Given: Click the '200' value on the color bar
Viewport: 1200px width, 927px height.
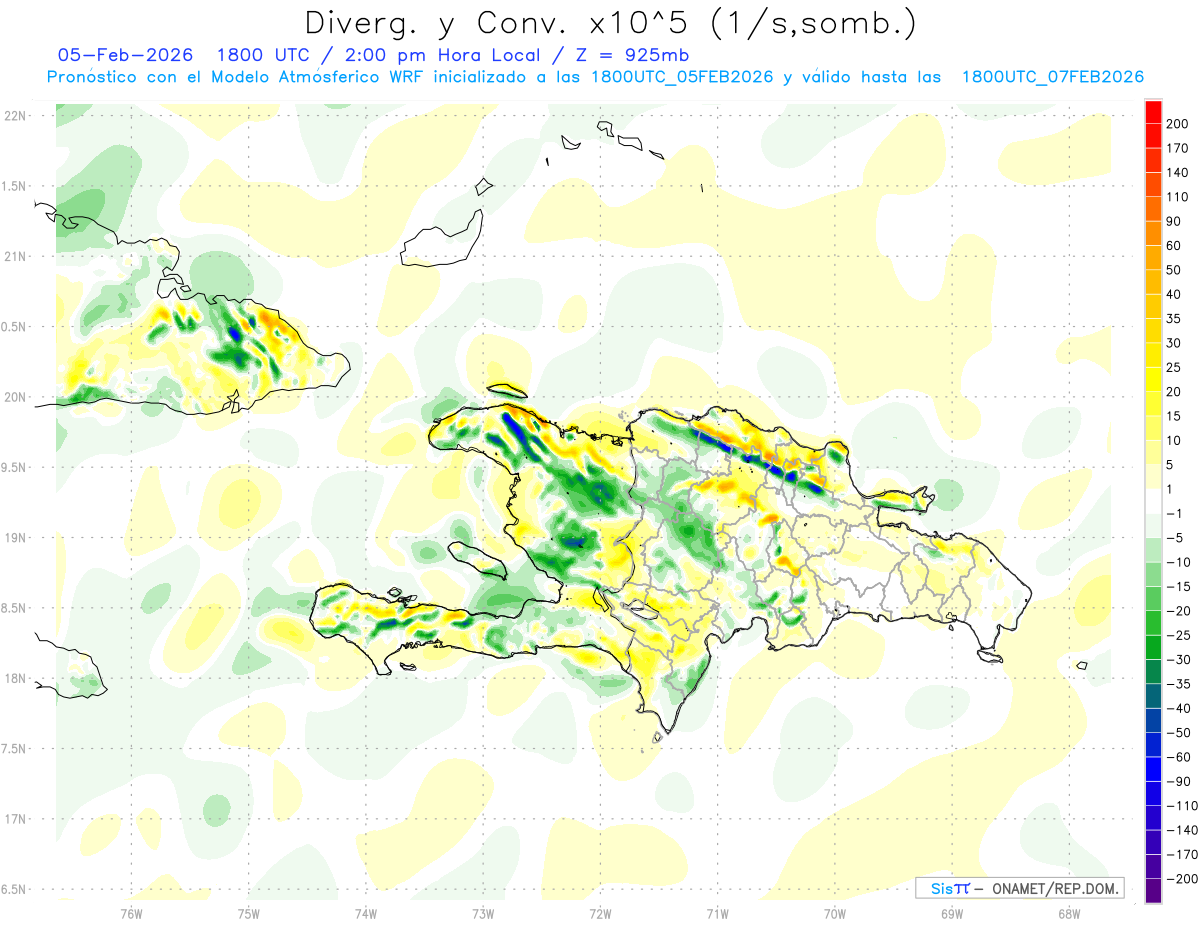Looking at the screenshot, I should (x=1178, y=124).
